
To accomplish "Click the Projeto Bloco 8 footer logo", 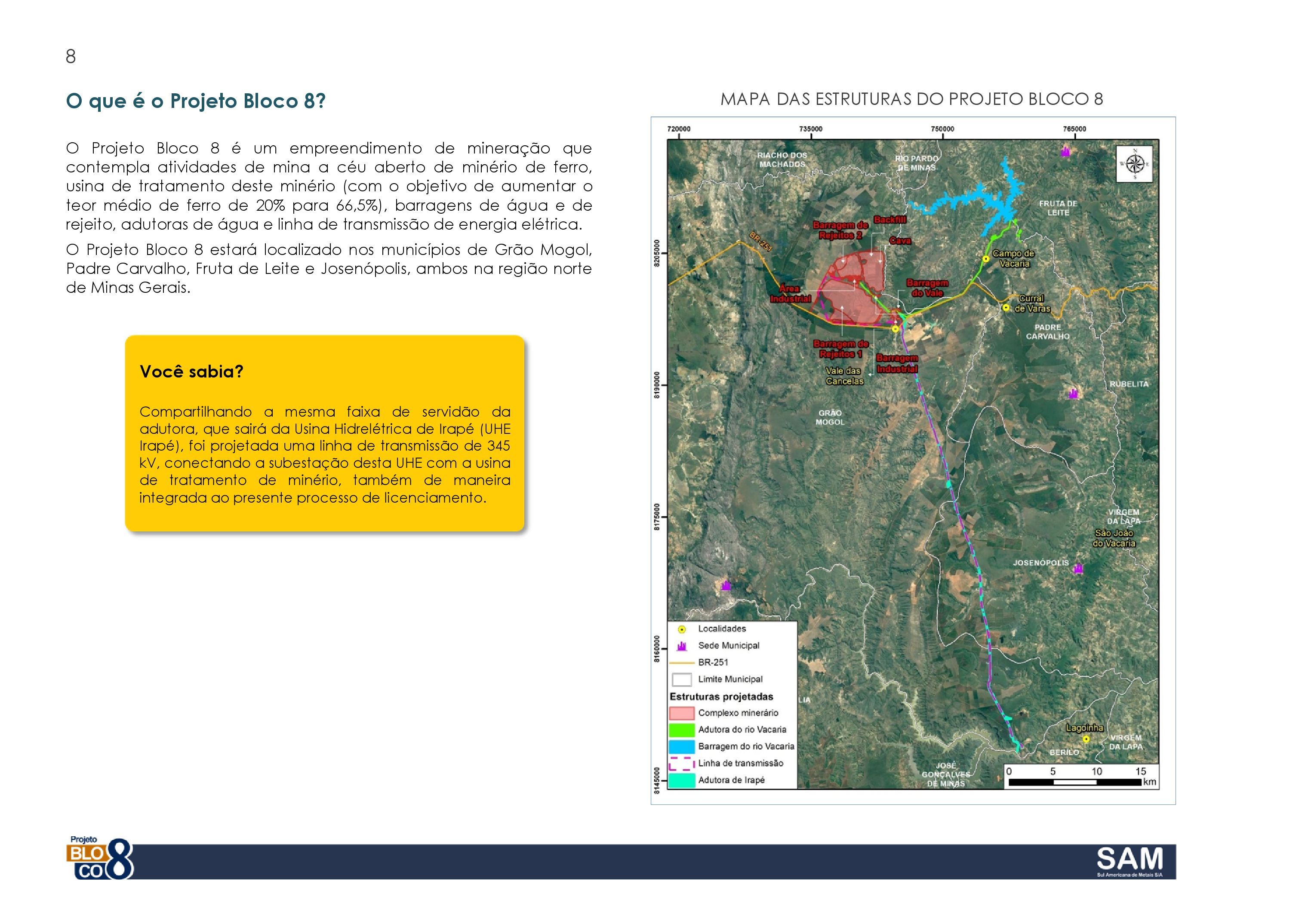I will click(x=102, y=858).
